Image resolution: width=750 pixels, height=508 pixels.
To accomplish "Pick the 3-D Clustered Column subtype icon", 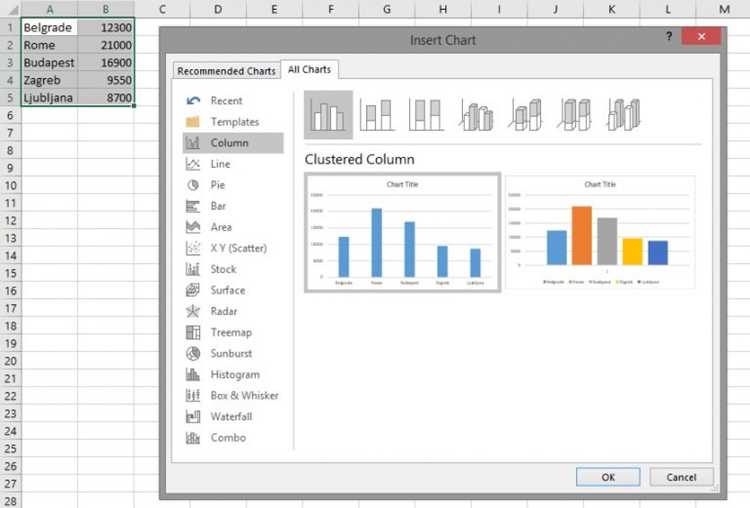I will coord(476,115).
